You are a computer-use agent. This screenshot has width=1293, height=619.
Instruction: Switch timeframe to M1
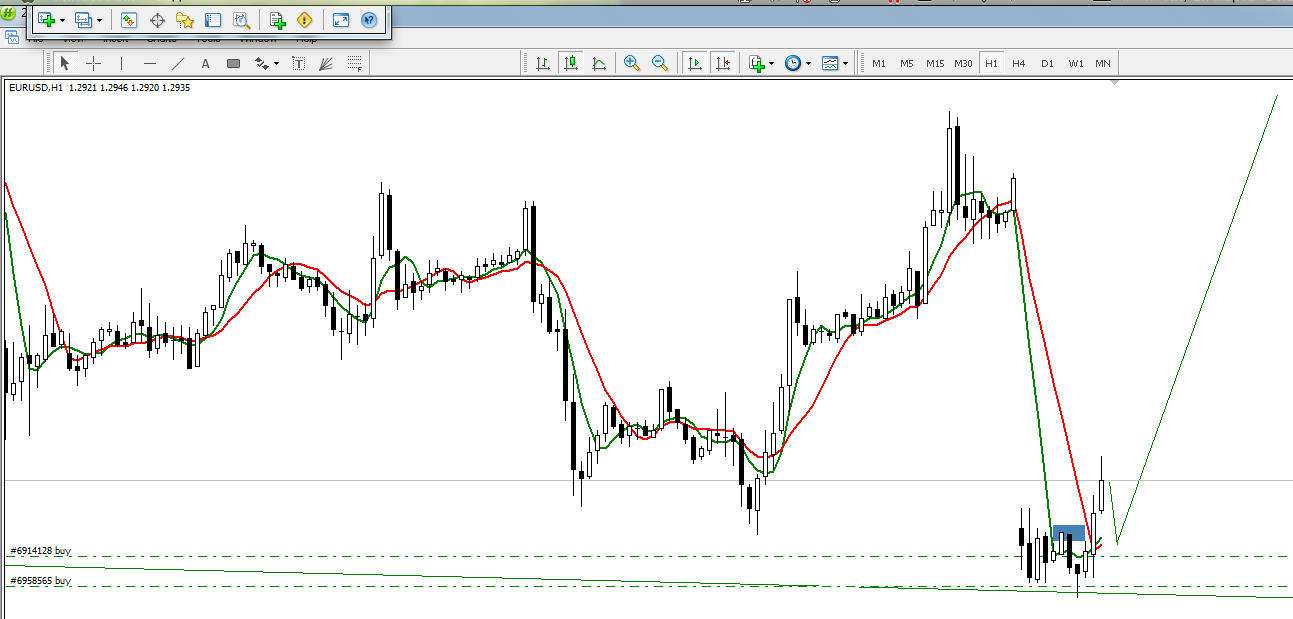pyautogui.click(x=879, y=63)
